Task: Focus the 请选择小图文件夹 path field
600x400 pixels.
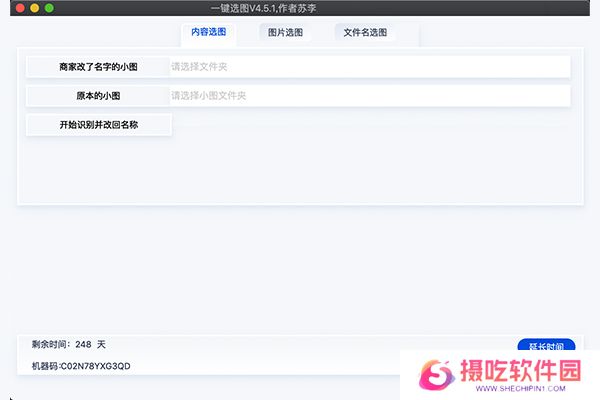Action: 368,96
